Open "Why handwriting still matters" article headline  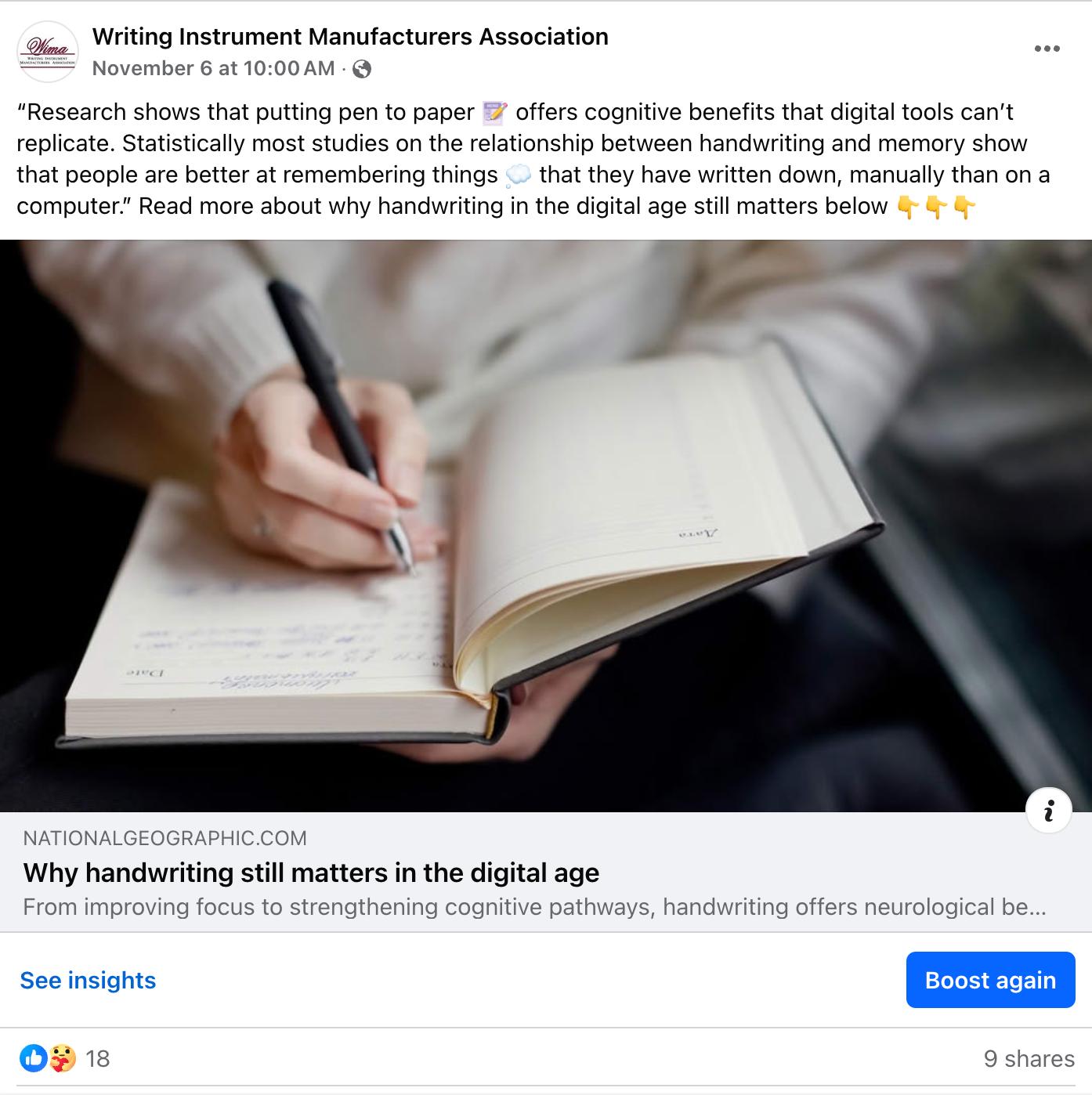(311, 873)
